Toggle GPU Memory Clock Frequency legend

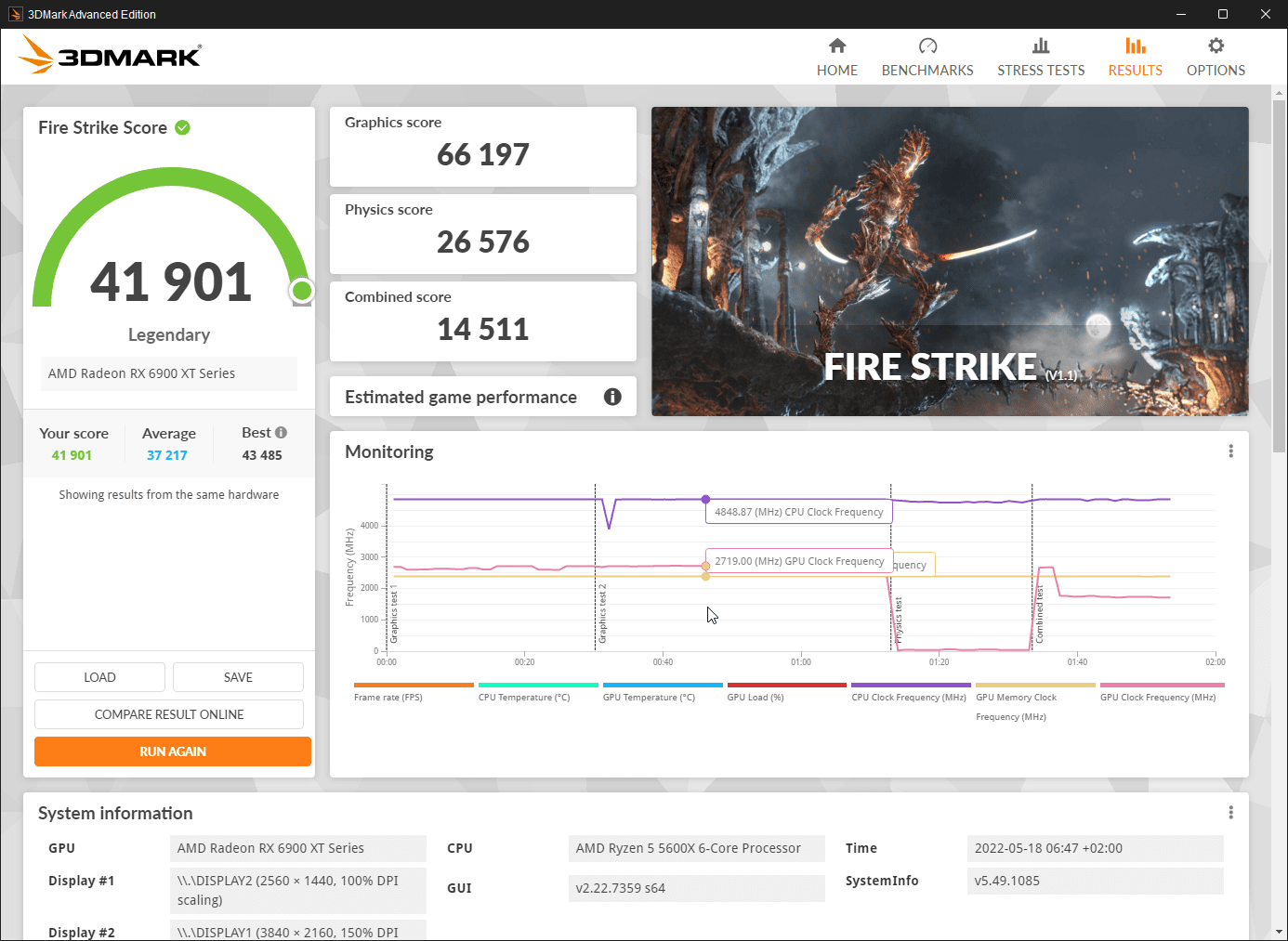click(x=1035, y=702)
